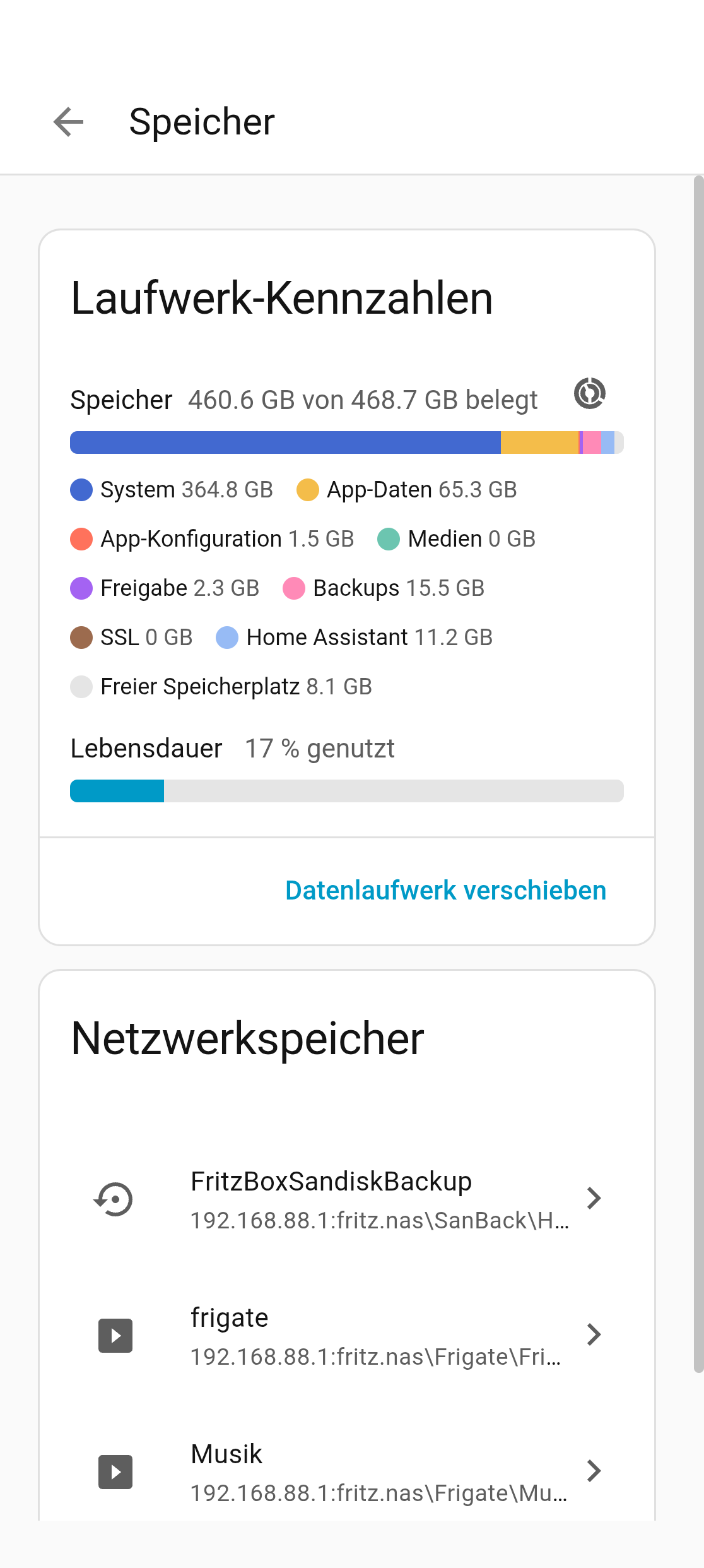Open FritzBoxSandiskBackup chevron arrow
Viewport: 704px width, 1568px height.
594,1198
